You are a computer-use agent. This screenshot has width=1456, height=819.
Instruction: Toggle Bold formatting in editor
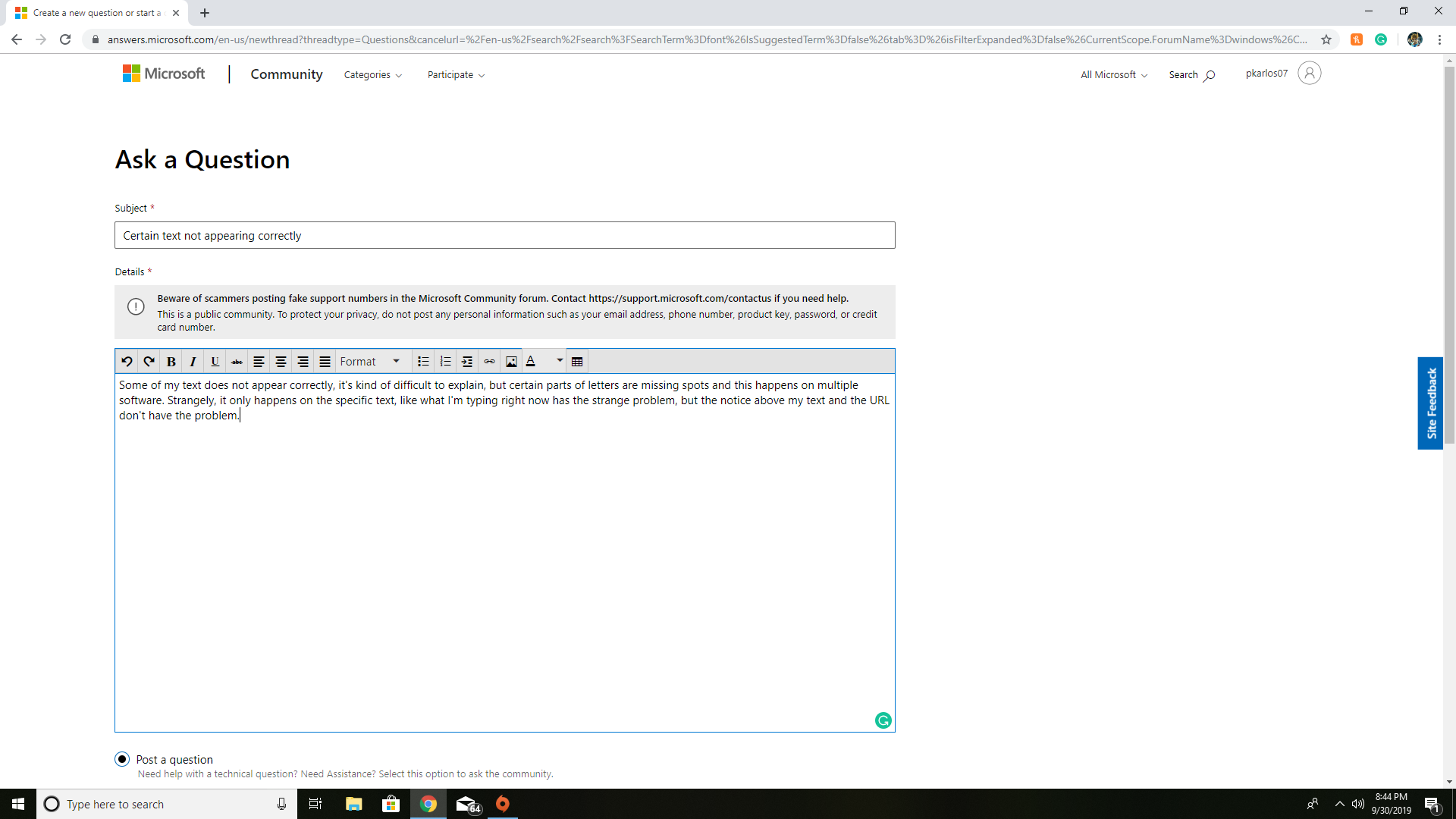(171, 362)
